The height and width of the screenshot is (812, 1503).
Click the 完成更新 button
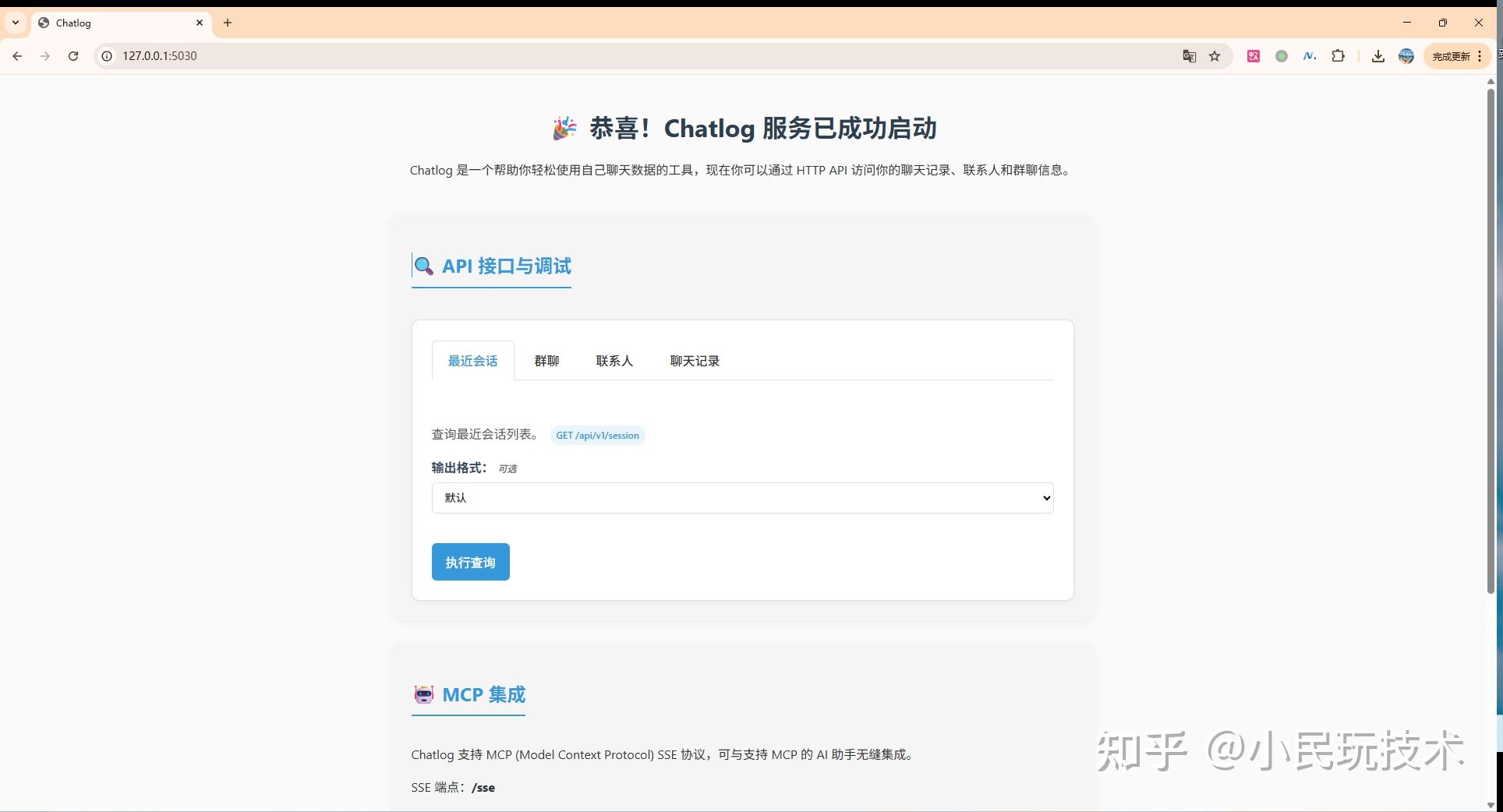tap(1452, 55)
